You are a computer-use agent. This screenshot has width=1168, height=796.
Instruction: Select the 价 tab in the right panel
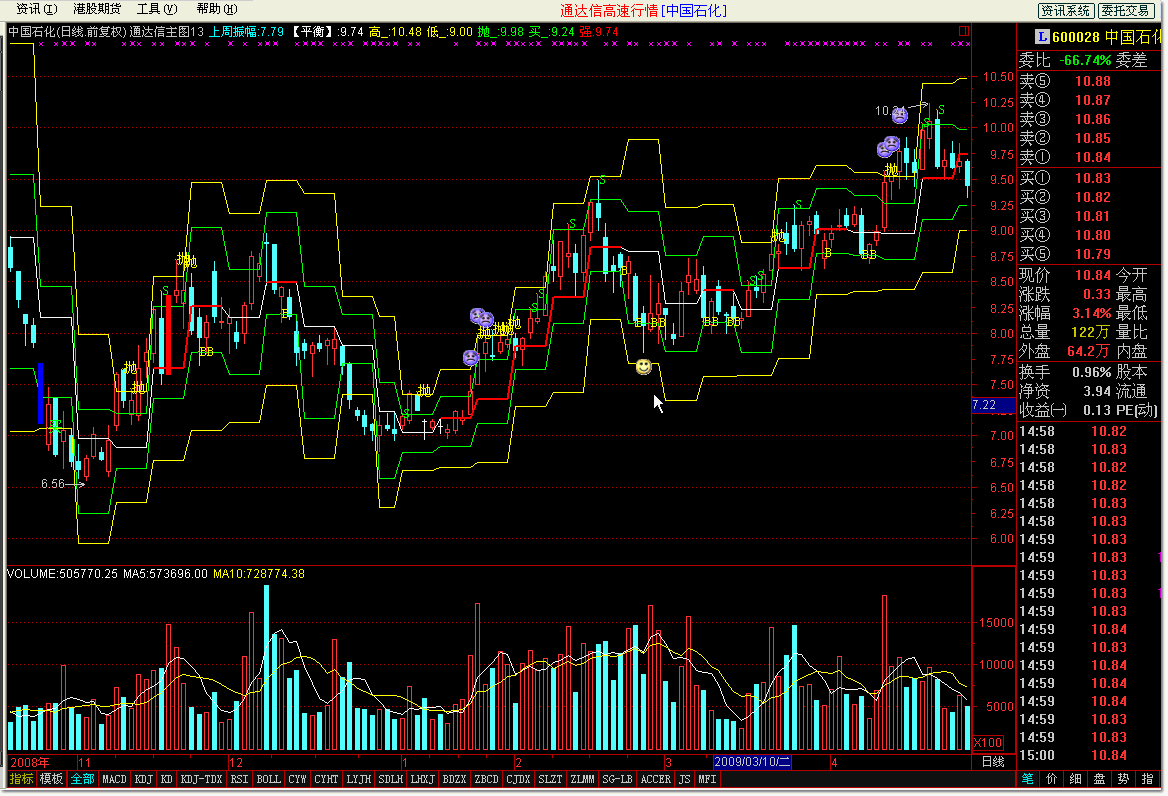tap(1052, 779)
